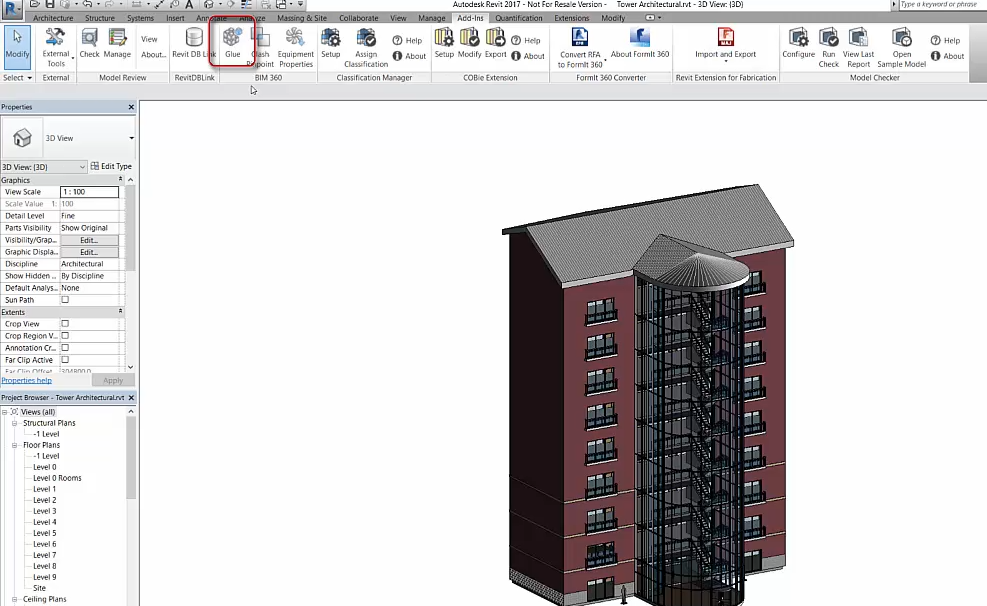This screenshot has height=606, width=987.
Task: Open the Revit DB Link tool
Action: tap(194, 43)
